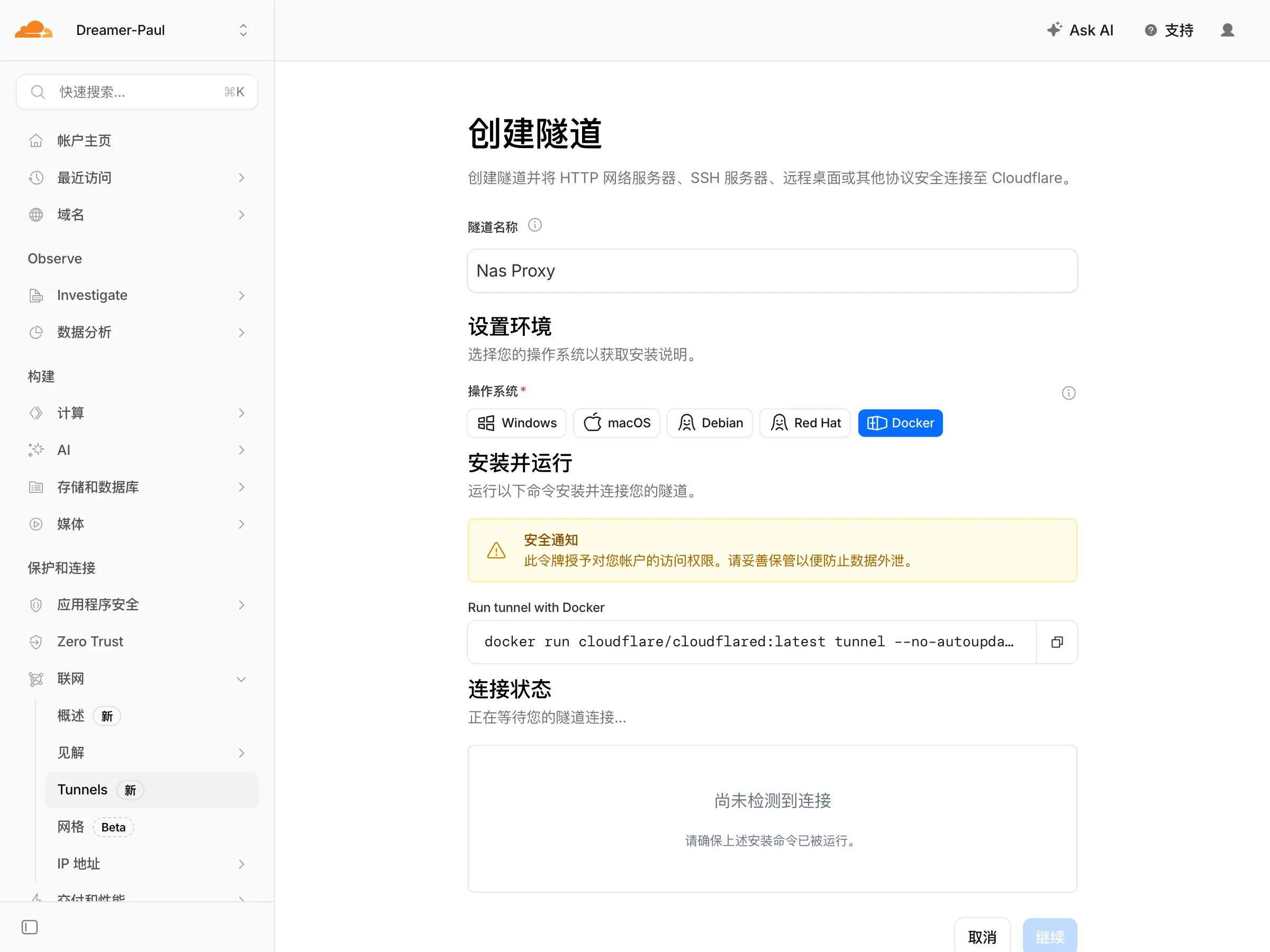Copy the docker run command

point(1057,642)
